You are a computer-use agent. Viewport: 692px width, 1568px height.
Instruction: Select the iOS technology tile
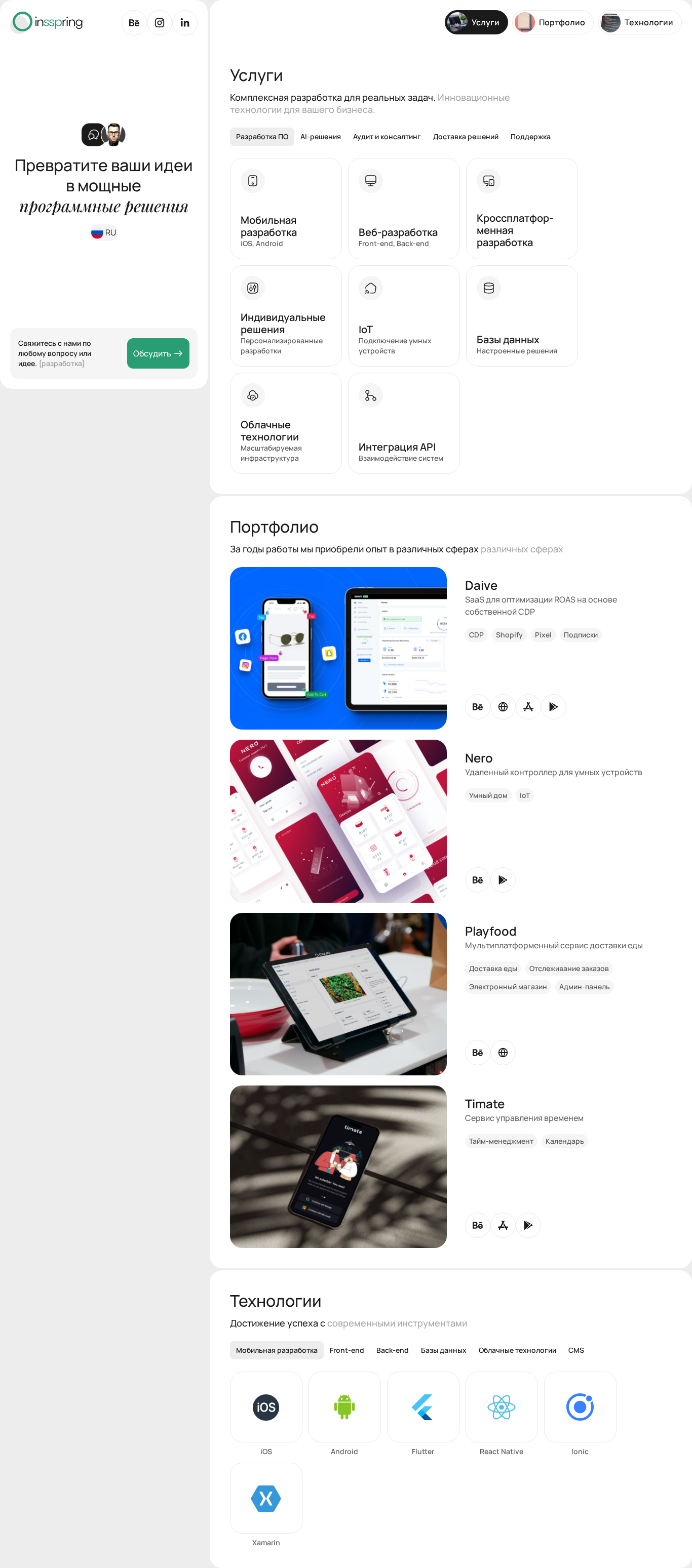pos(266,1406)
